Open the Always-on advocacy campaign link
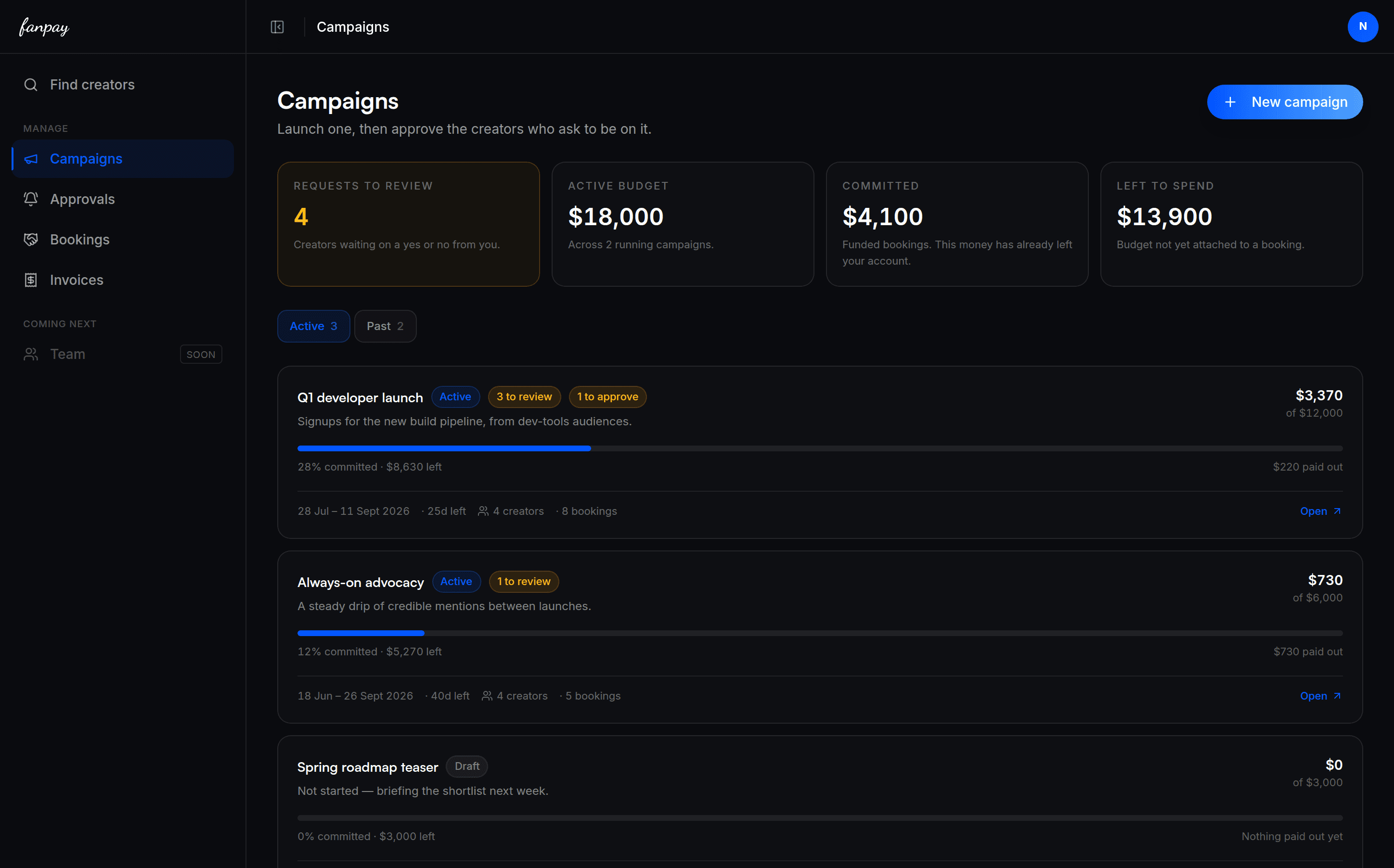This screenshot has width=1394, height=868. (1320, 696)
